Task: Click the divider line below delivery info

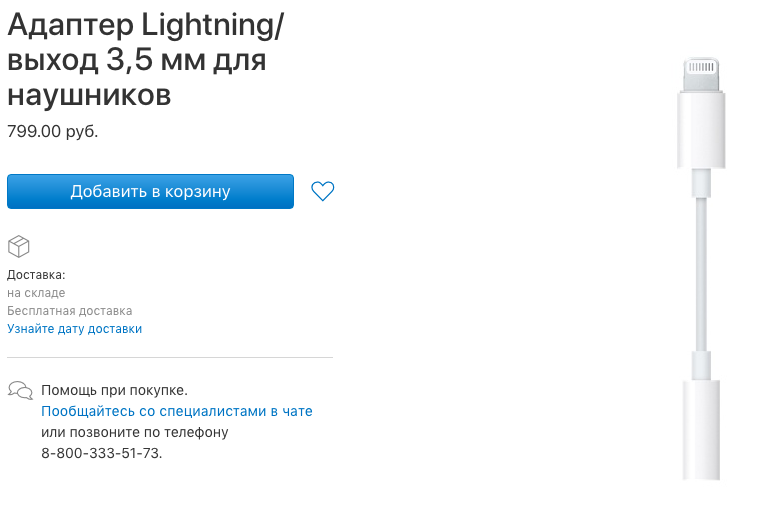Action: tap(170, 357)
